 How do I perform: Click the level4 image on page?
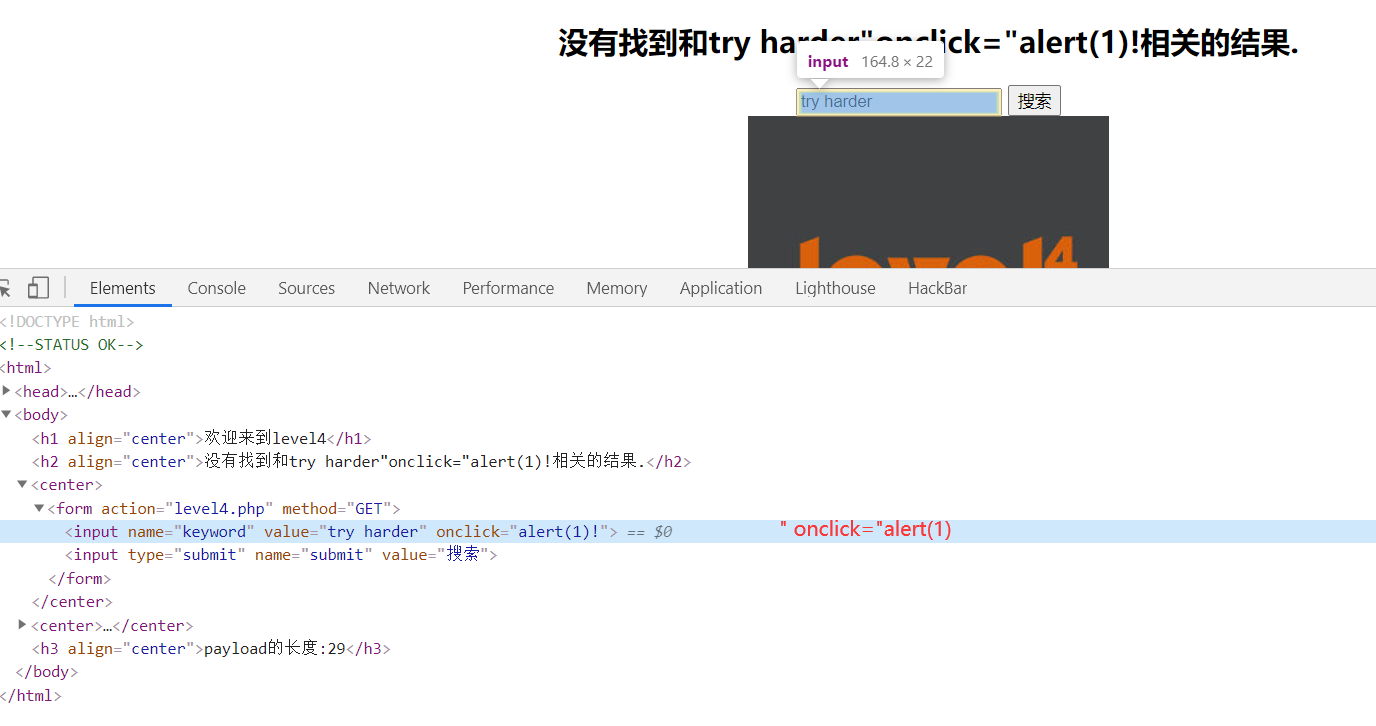(928, 192)
